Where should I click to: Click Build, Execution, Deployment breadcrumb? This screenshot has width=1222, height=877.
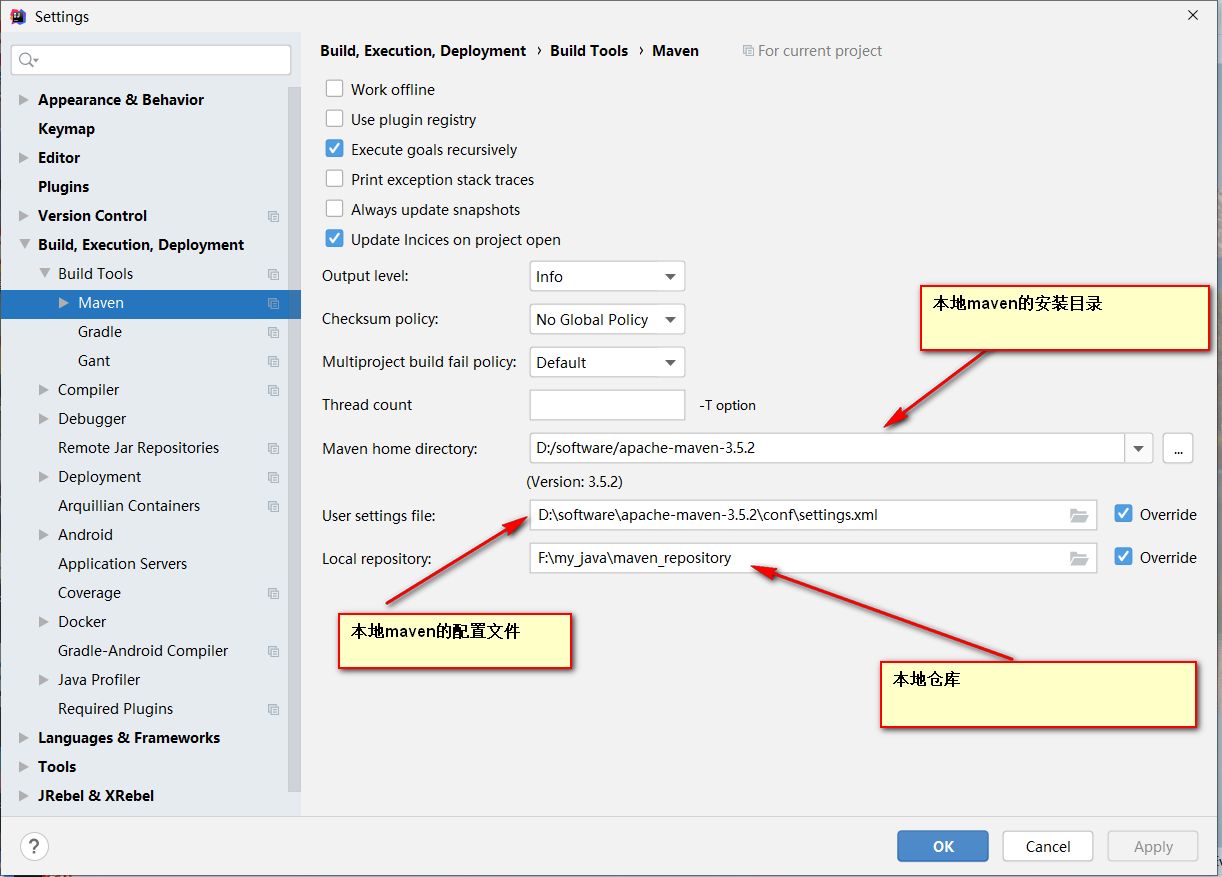423,51
